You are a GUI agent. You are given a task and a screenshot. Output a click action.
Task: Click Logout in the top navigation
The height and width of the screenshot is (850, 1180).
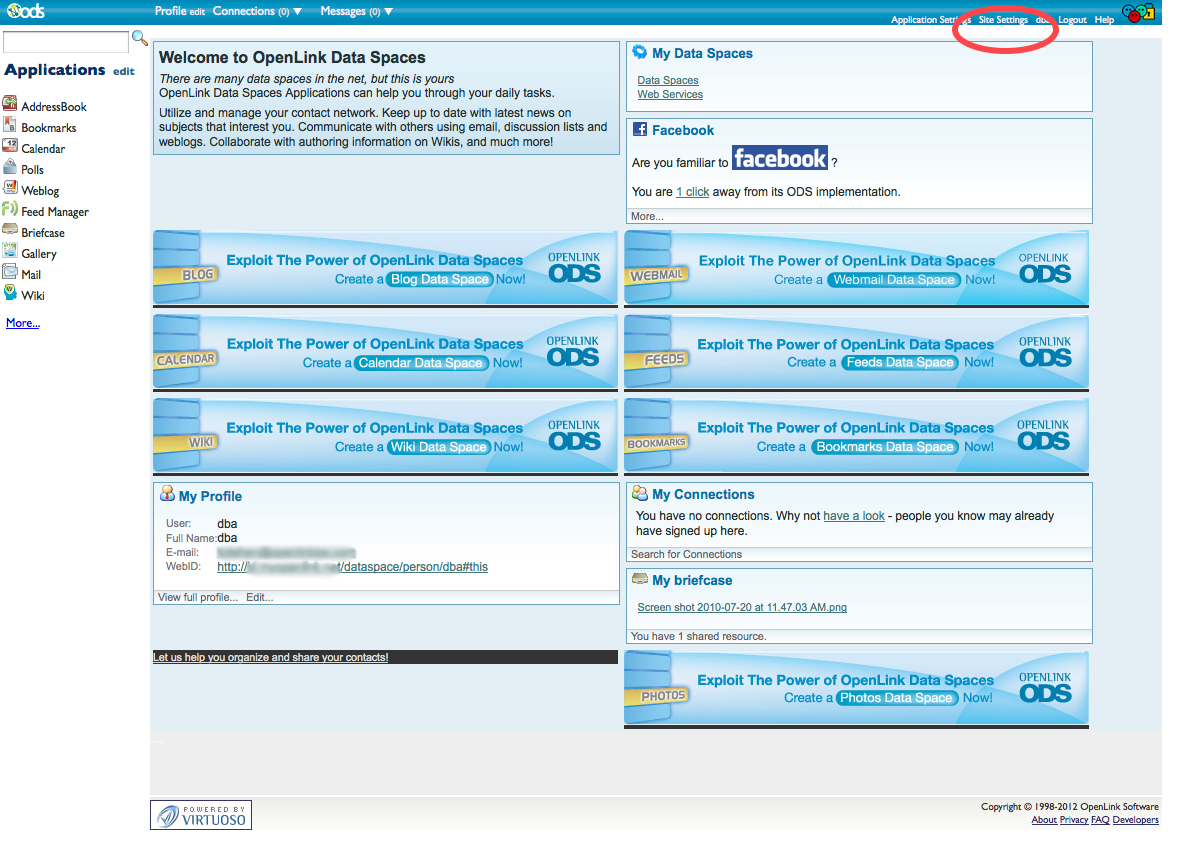(1072, 20)
